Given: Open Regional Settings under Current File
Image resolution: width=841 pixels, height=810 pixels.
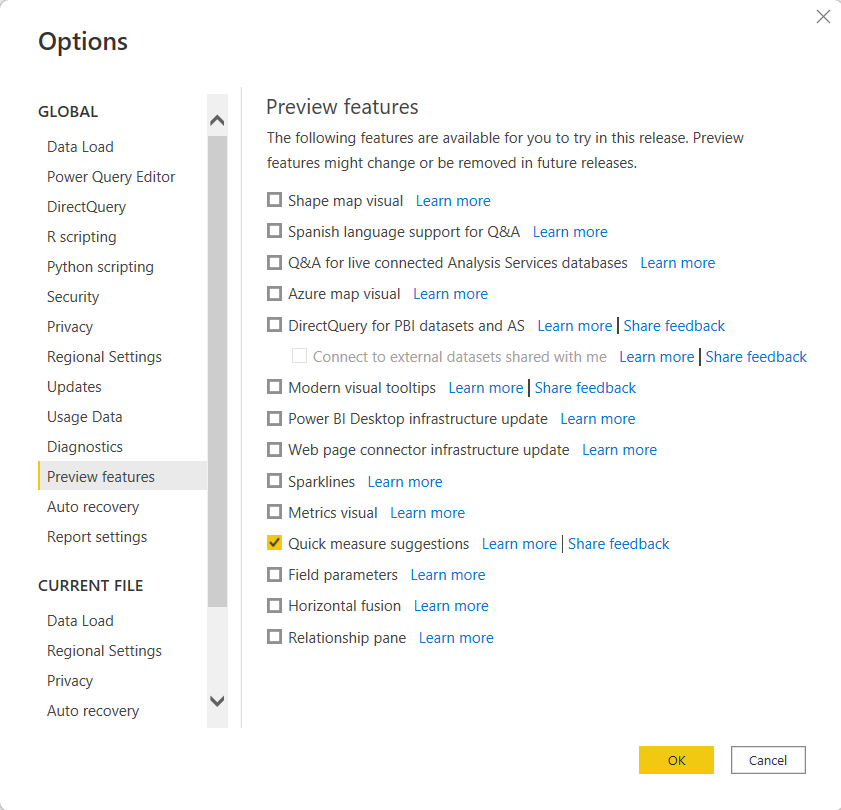Looking at the screenshot, I should [x=104, y=651].
